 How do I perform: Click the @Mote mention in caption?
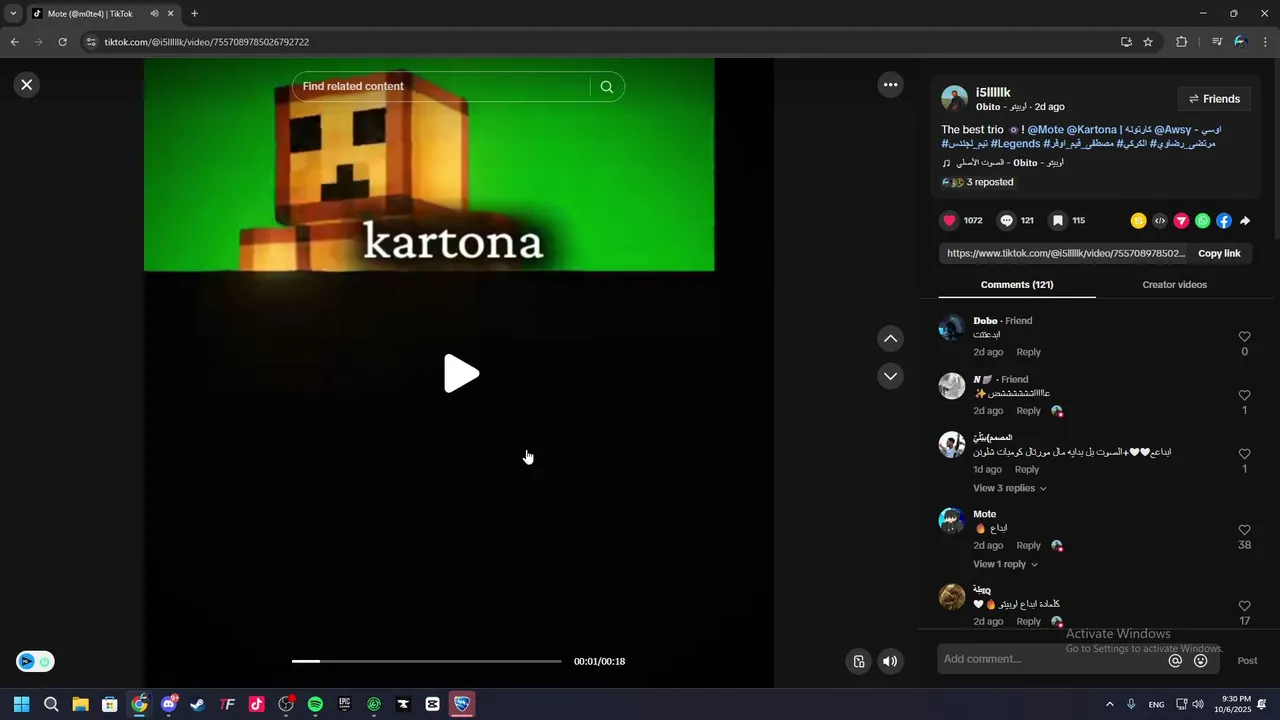click(1046, 130)
